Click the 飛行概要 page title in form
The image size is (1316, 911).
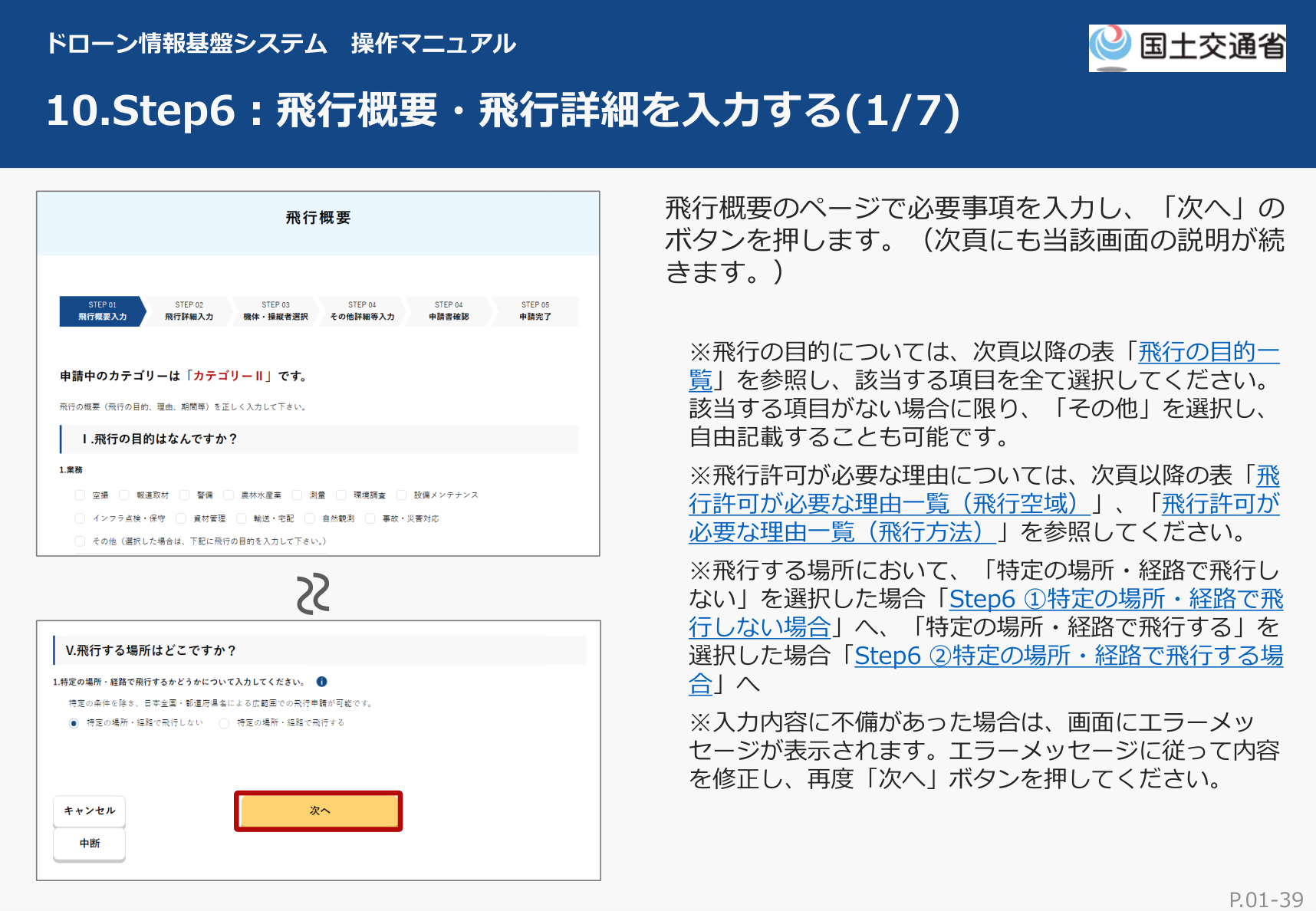coord(318,218)
